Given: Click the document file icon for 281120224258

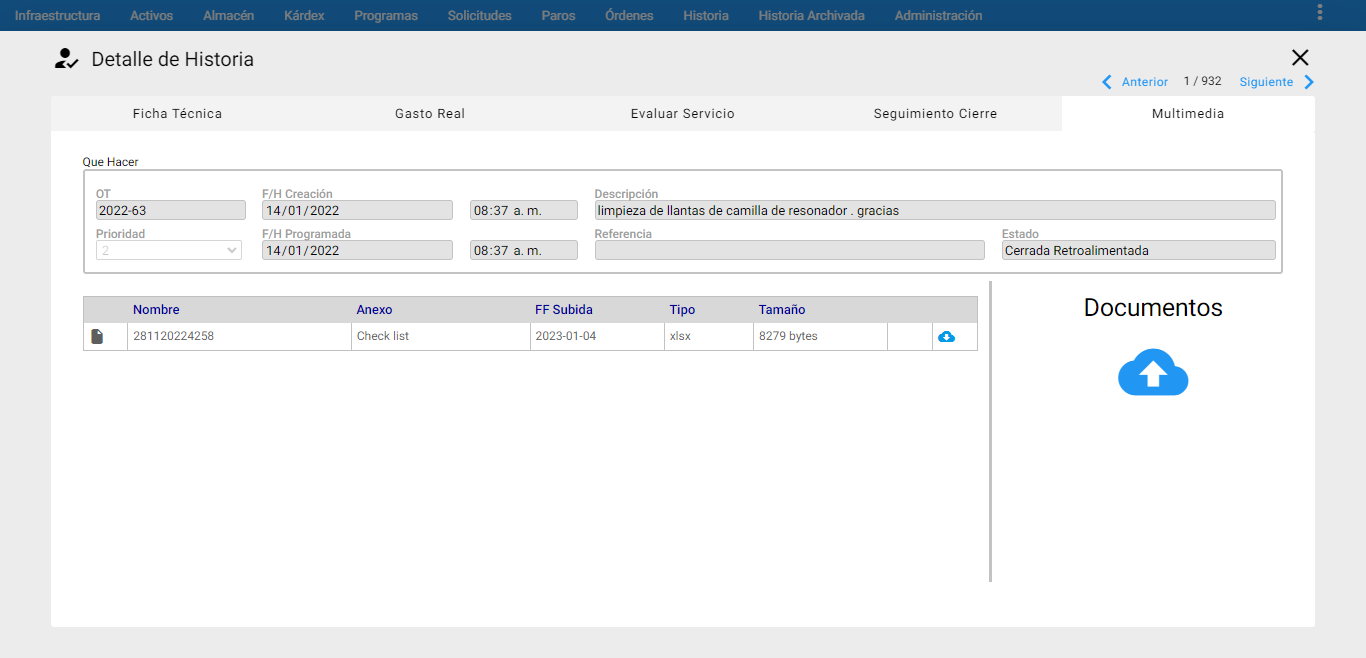Looking at the screenshot, I should [x=97, y=337].
